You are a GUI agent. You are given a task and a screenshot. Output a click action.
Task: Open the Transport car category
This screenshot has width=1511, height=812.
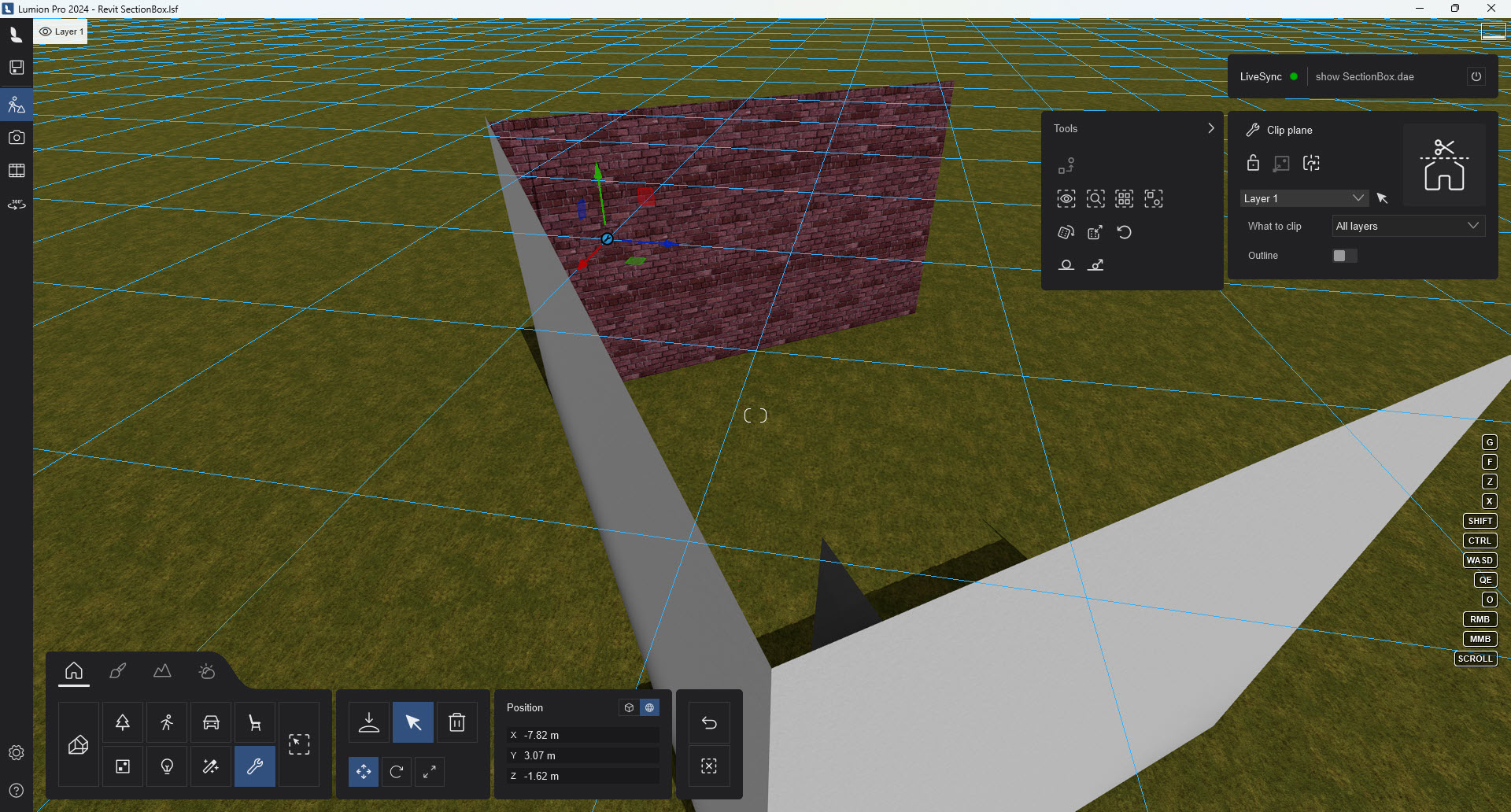[210, 722]
